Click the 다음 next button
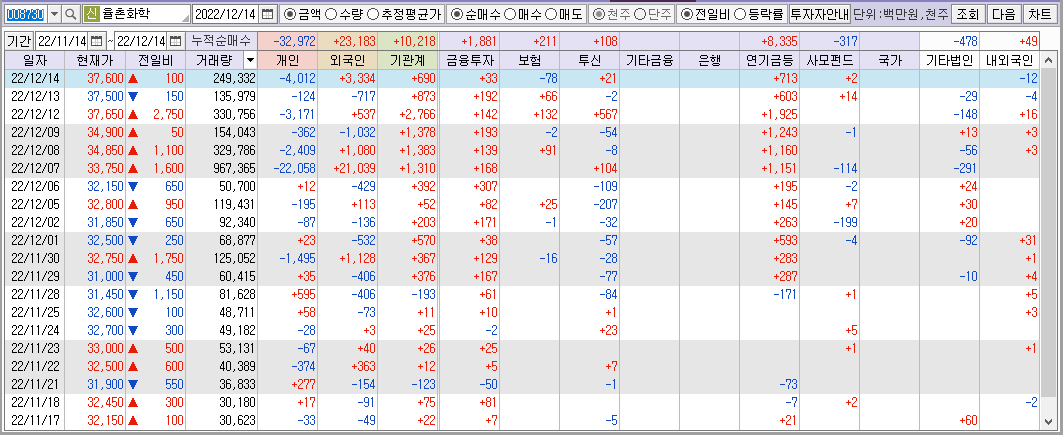Screen dimensions: 1063x435 pos(1003,14)
